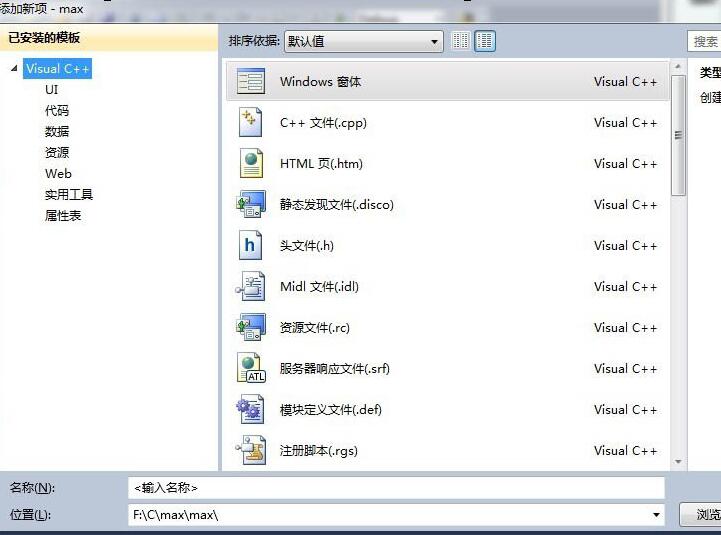Select the 代码 template category
Viewport: 721px width, 535px height.
(x=57, y=110)
